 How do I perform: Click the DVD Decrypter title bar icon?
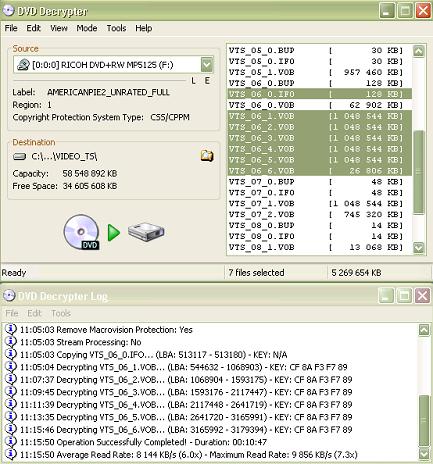pyautogui.click(x=8, y=11)
